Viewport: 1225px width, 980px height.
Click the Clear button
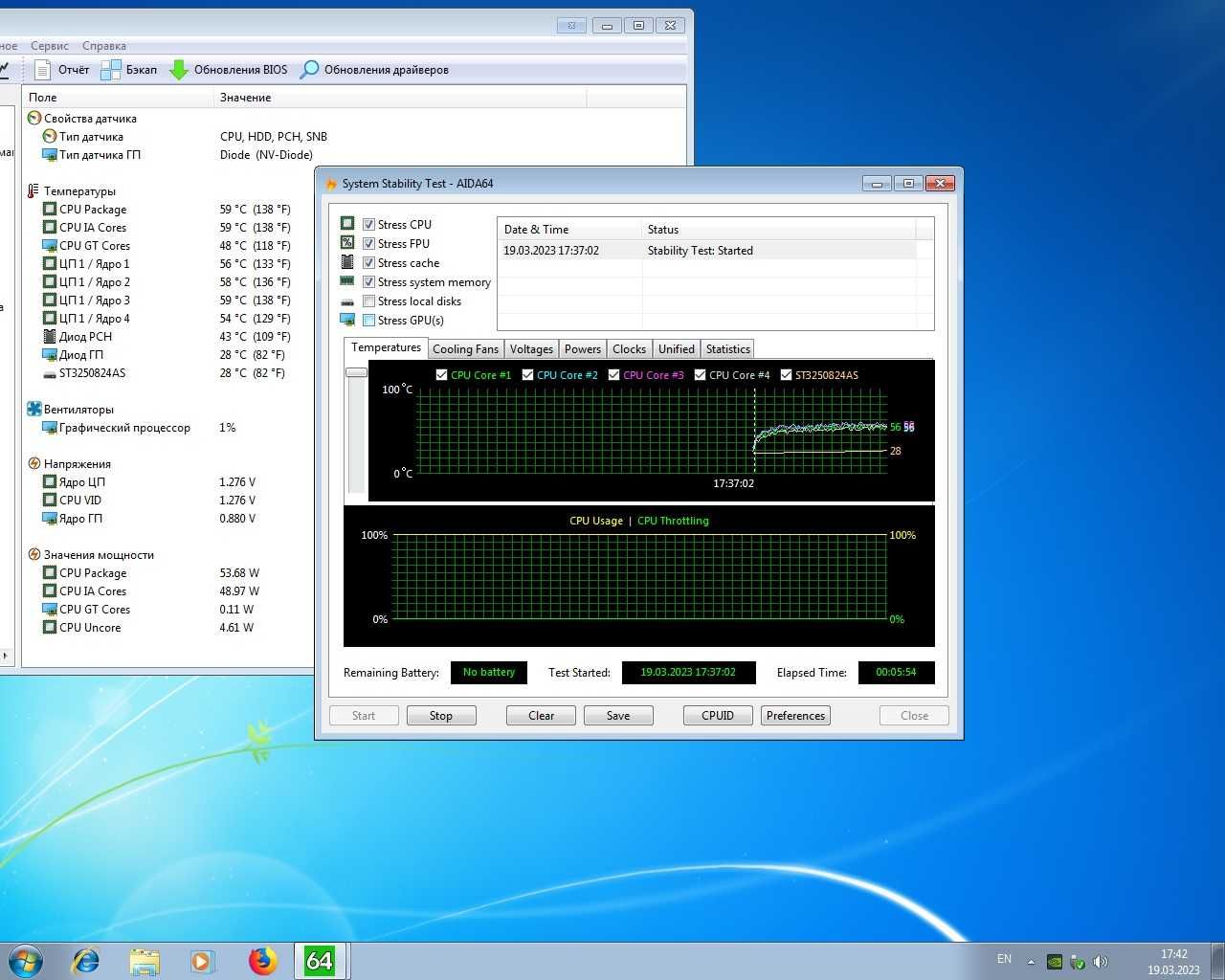(x=541, y=716)
